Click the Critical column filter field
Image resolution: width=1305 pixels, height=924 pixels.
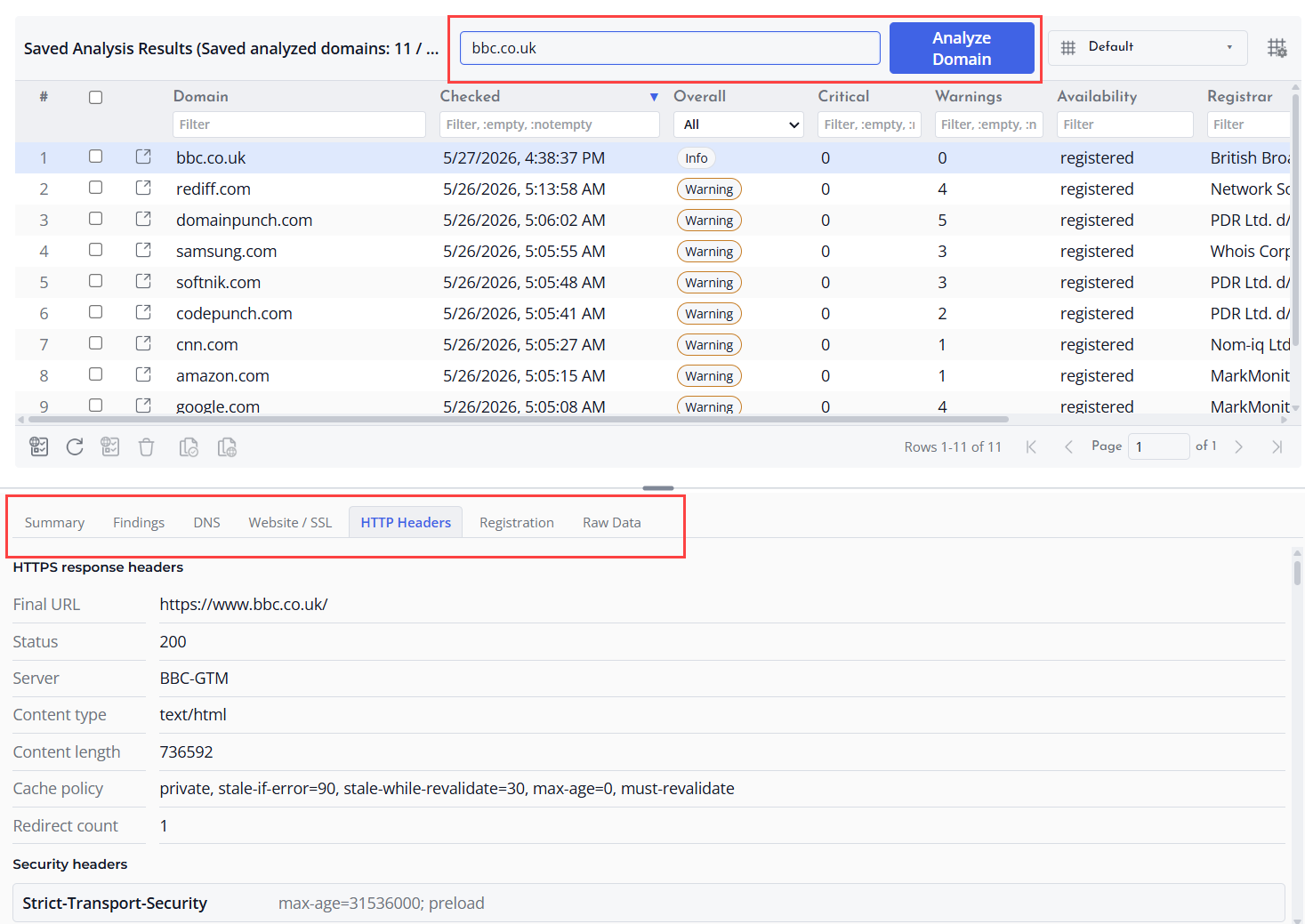coord(869,125)
